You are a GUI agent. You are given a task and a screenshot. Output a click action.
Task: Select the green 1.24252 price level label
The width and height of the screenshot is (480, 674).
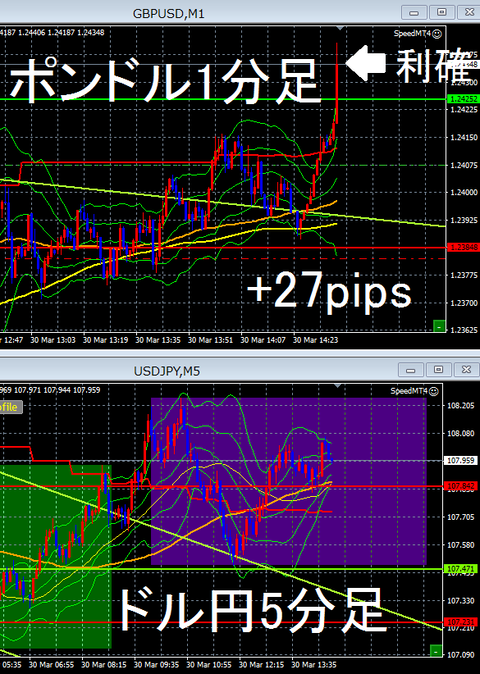[463, 99]
